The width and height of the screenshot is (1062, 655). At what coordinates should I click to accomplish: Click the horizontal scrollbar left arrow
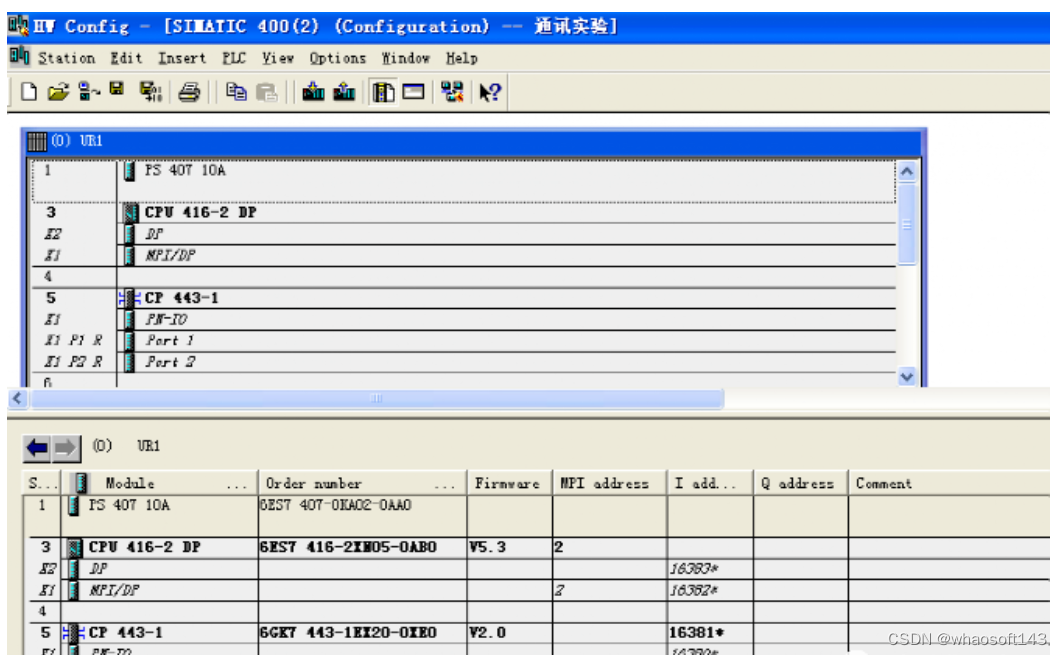[x=18, y=398]
